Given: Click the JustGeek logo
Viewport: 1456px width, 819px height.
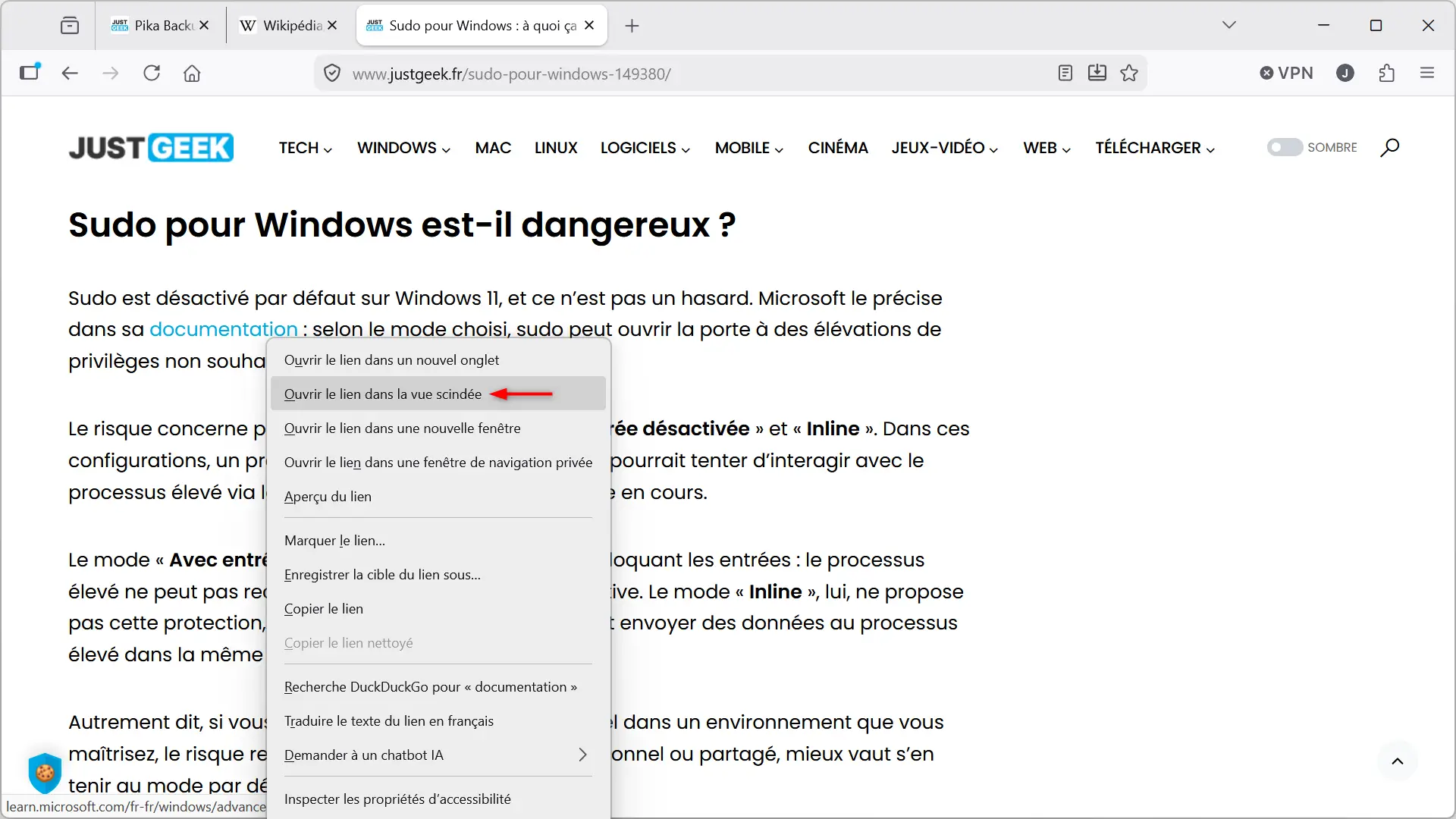Looking at the screenshot, I should 151,148.
